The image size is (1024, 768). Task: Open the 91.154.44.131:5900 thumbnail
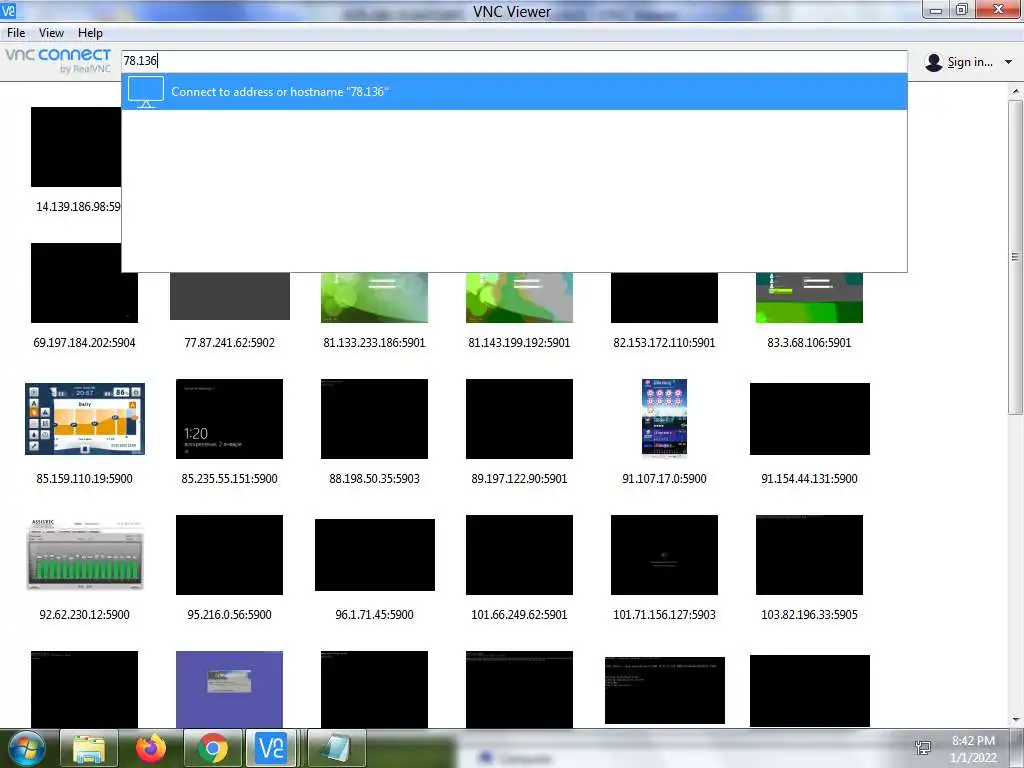point(810,419)
